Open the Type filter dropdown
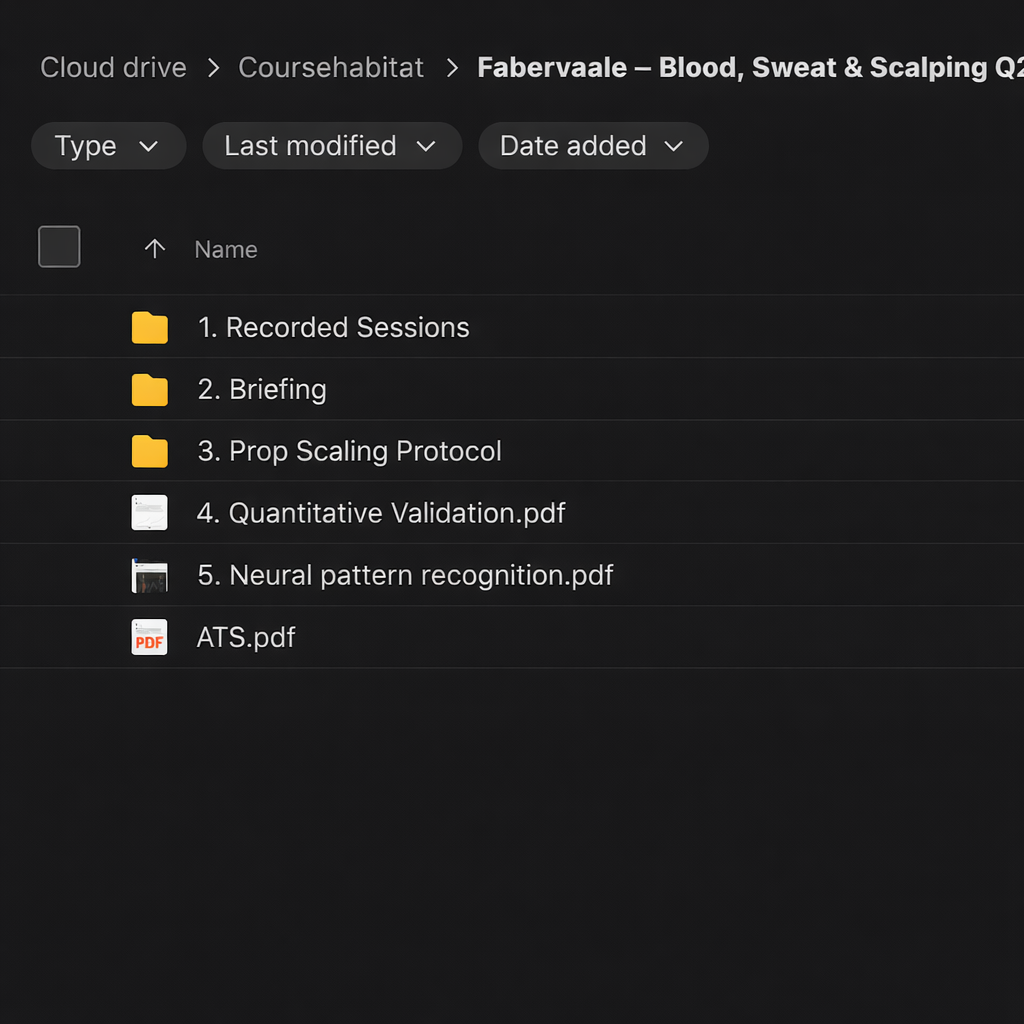This screenshot has width=1024, height=1024. click(108, 145)
